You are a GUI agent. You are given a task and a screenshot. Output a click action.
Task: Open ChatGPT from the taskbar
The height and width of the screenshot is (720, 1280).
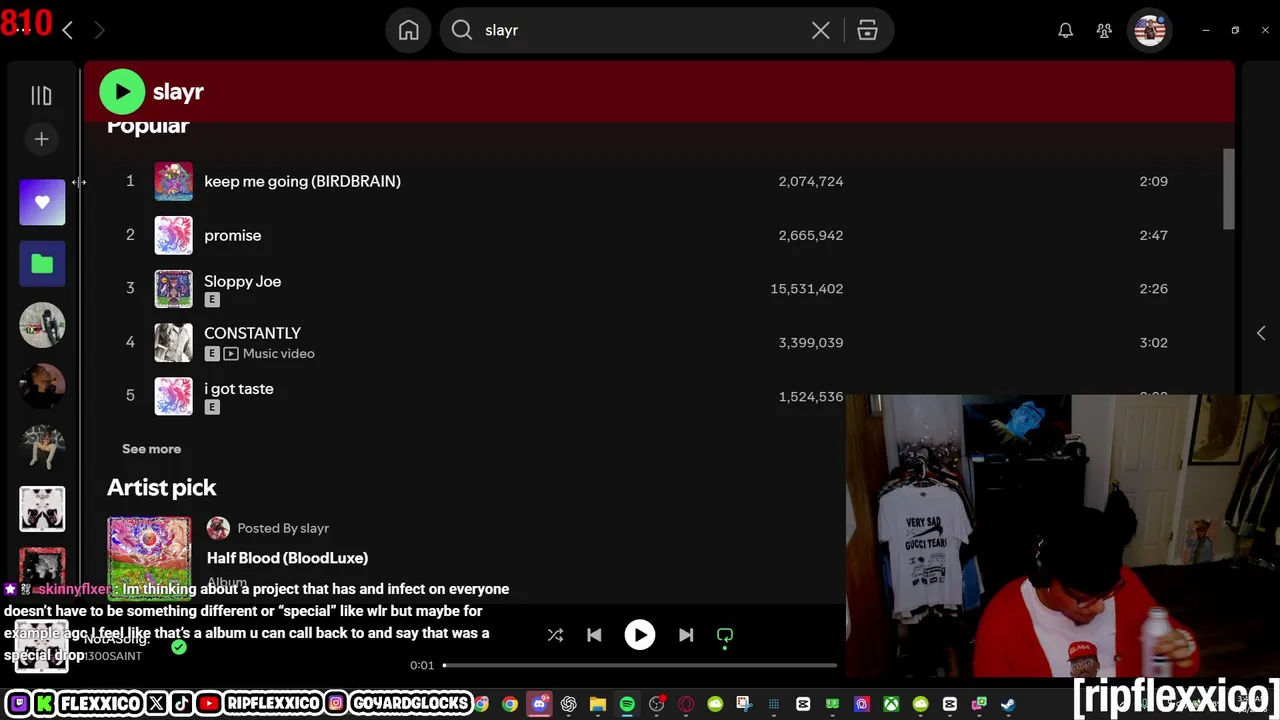click(569, 704)
